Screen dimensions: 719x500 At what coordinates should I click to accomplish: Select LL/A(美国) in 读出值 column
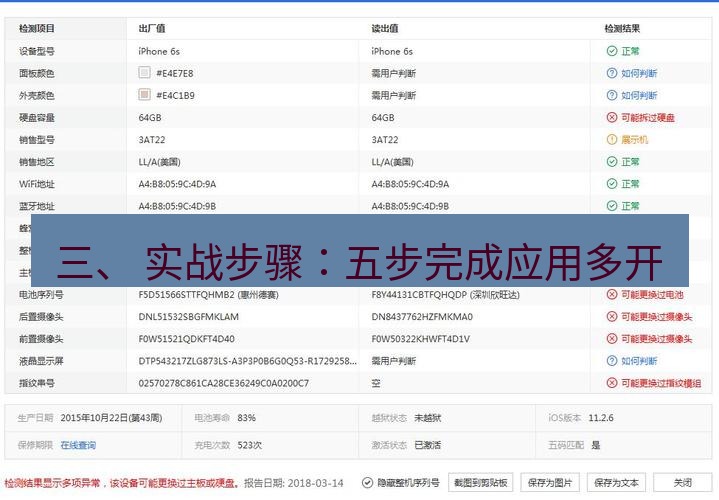[x=393, y=162]
